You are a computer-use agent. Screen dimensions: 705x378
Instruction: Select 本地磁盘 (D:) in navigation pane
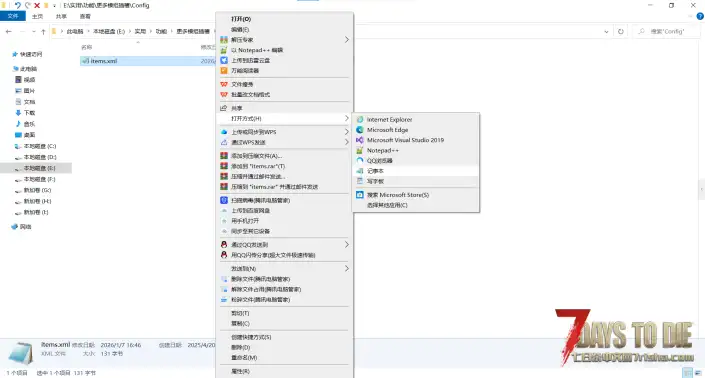(x=40, y=157)
